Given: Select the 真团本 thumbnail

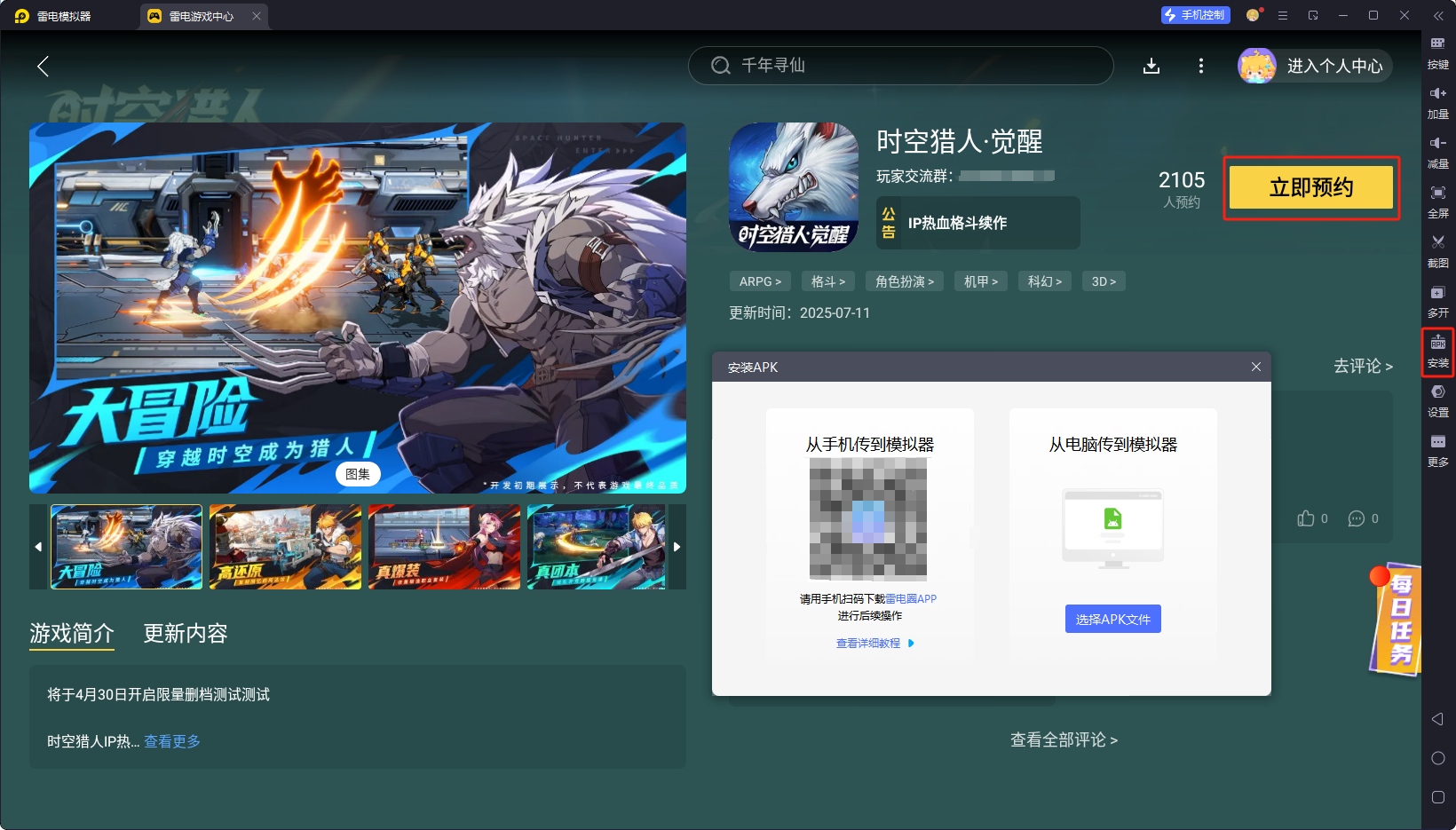Looking at the screenshot, I should tap(597, 547).
